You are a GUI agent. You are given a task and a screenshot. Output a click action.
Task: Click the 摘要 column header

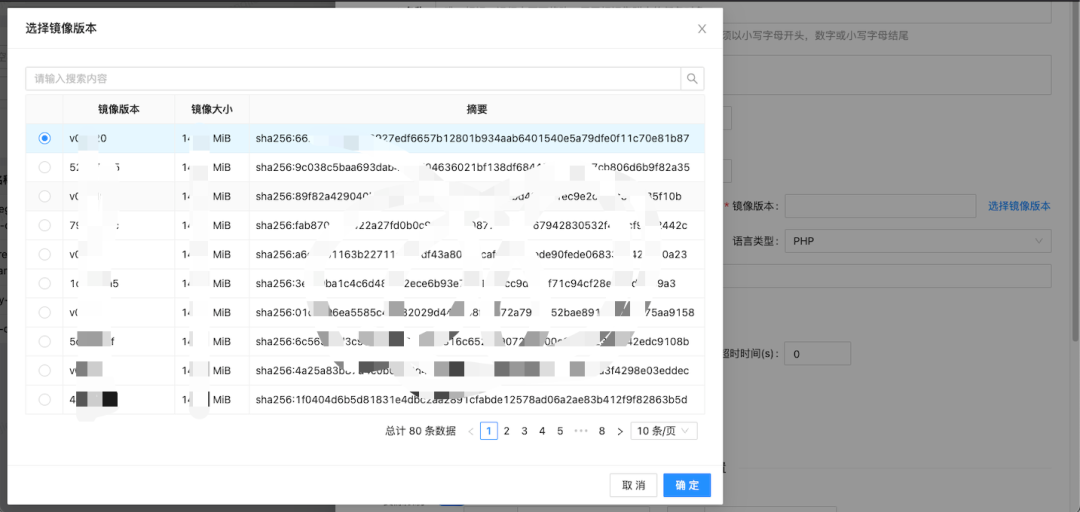(x=477, y=110)
